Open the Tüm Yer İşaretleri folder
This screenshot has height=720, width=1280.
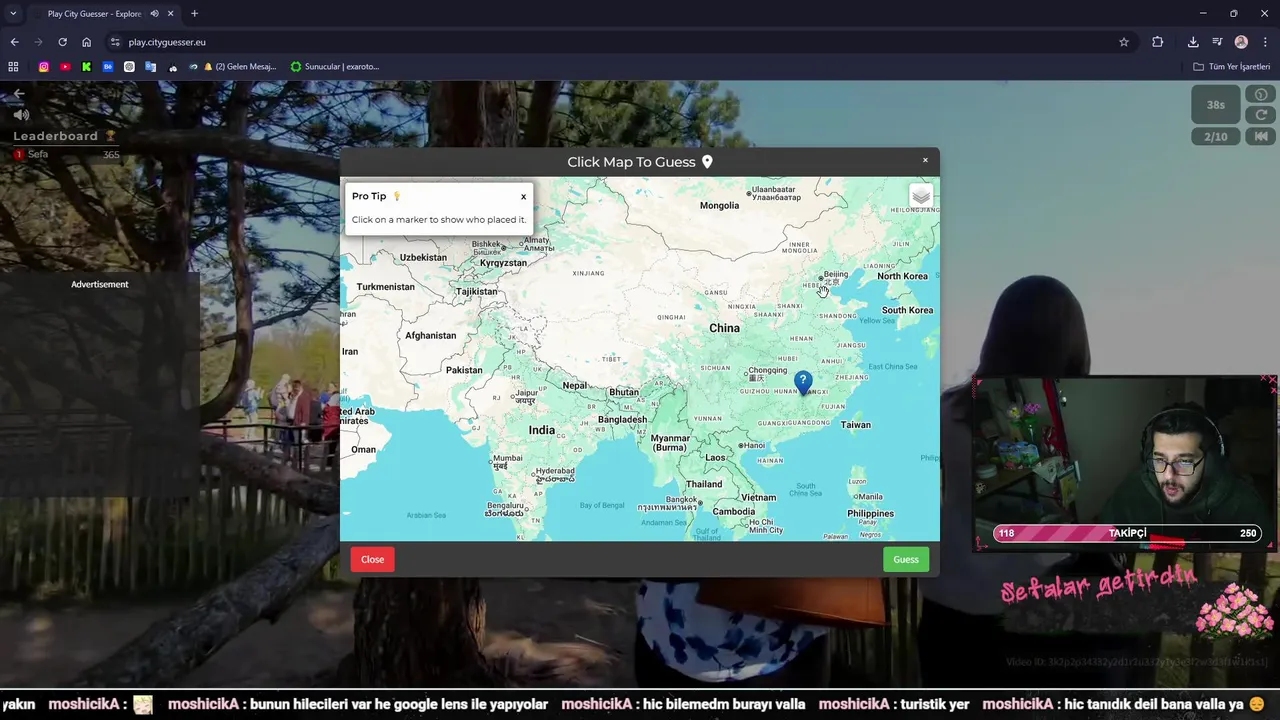pos(1232,67)
